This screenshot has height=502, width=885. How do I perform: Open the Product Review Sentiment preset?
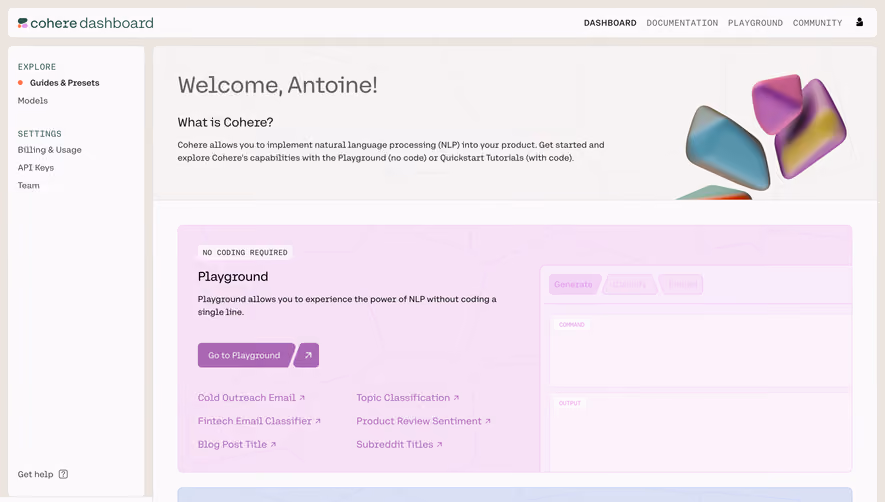tap(423, 421)
